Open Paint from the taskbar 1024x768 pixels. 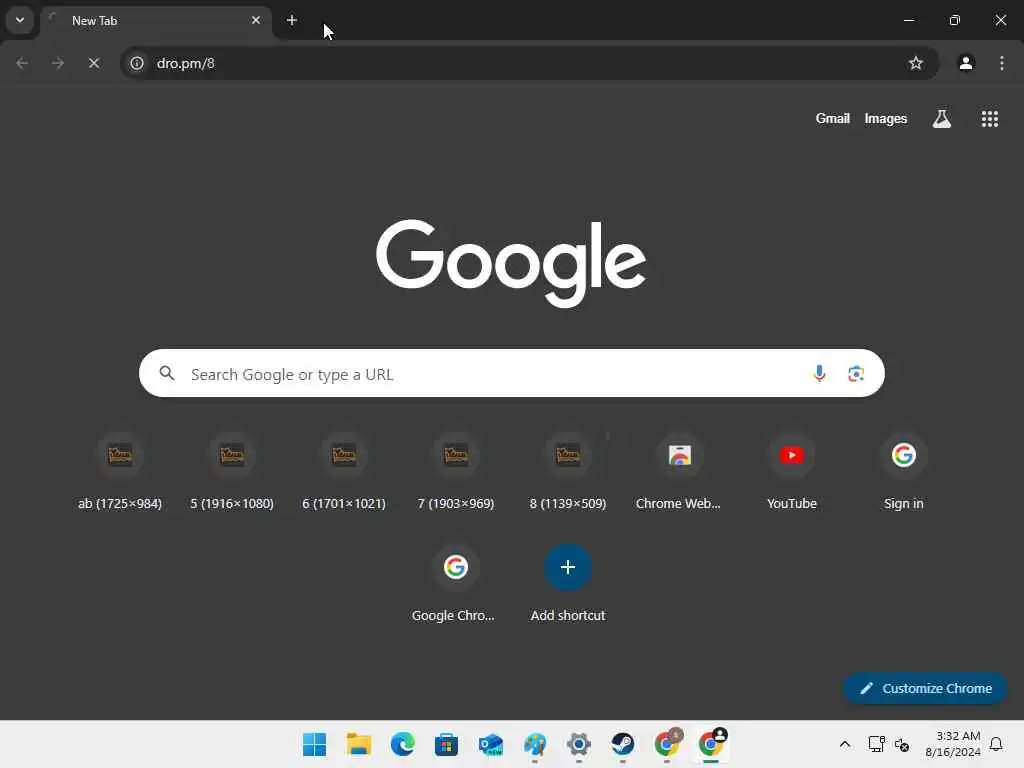click(x=535, y=744)
